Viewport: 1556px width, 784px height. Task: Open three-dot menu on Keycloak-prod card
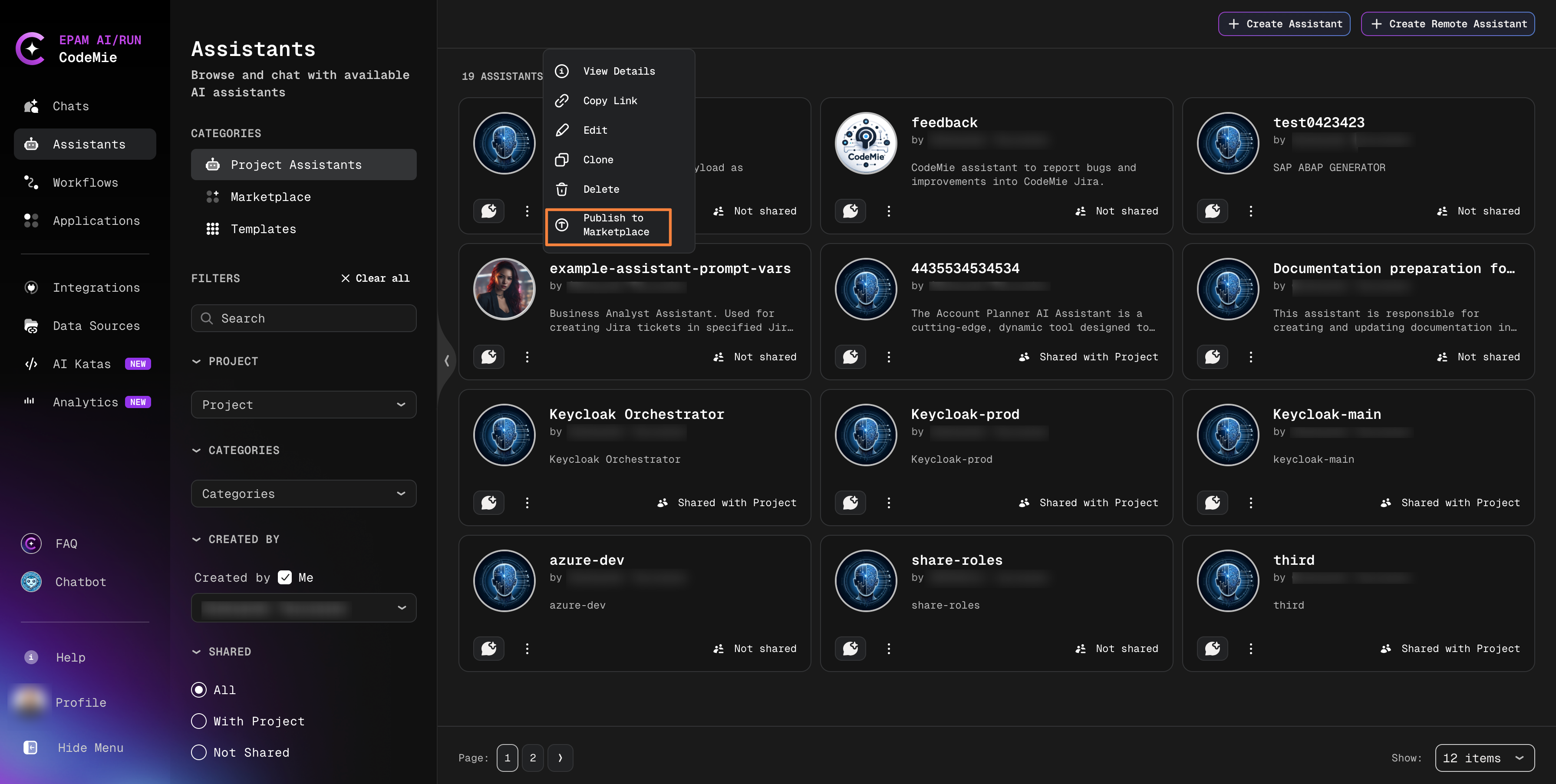pyautogui.click(x=889, y=503)
